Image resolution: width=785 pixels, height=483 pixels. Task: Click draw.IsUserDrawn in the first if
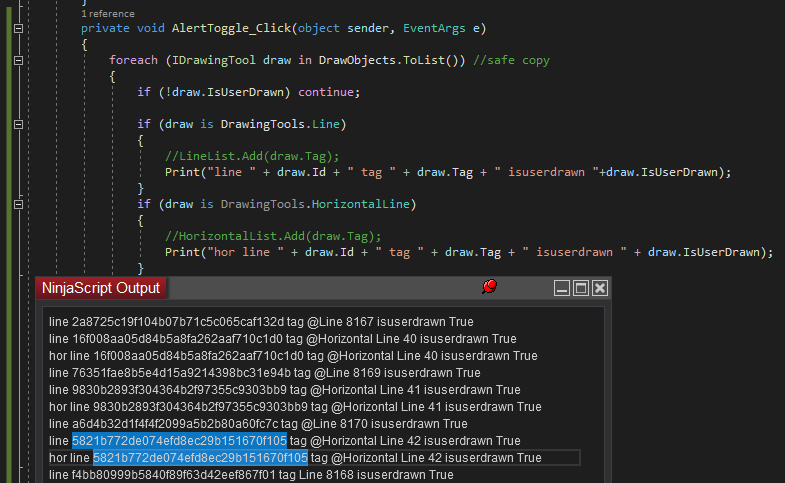[228, 93]
